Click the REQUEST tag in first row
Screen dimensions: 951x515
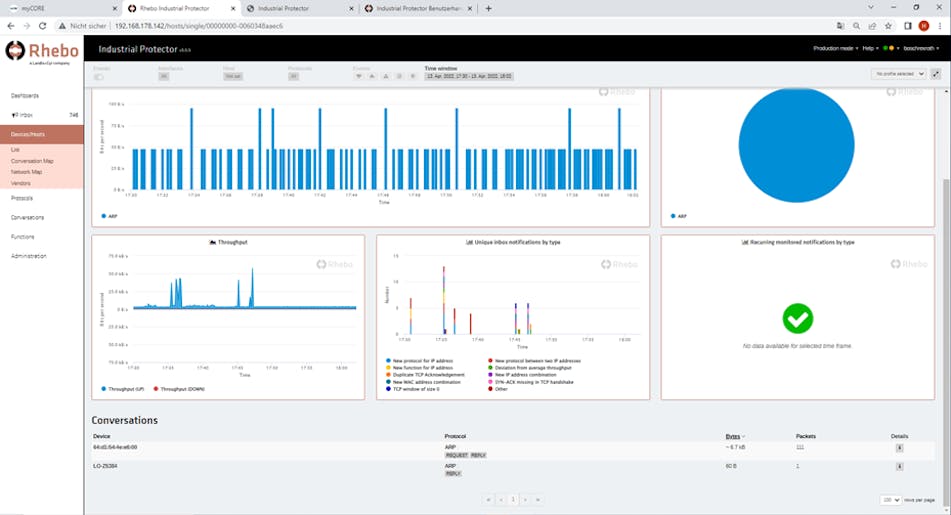click(x=457, y=455)
